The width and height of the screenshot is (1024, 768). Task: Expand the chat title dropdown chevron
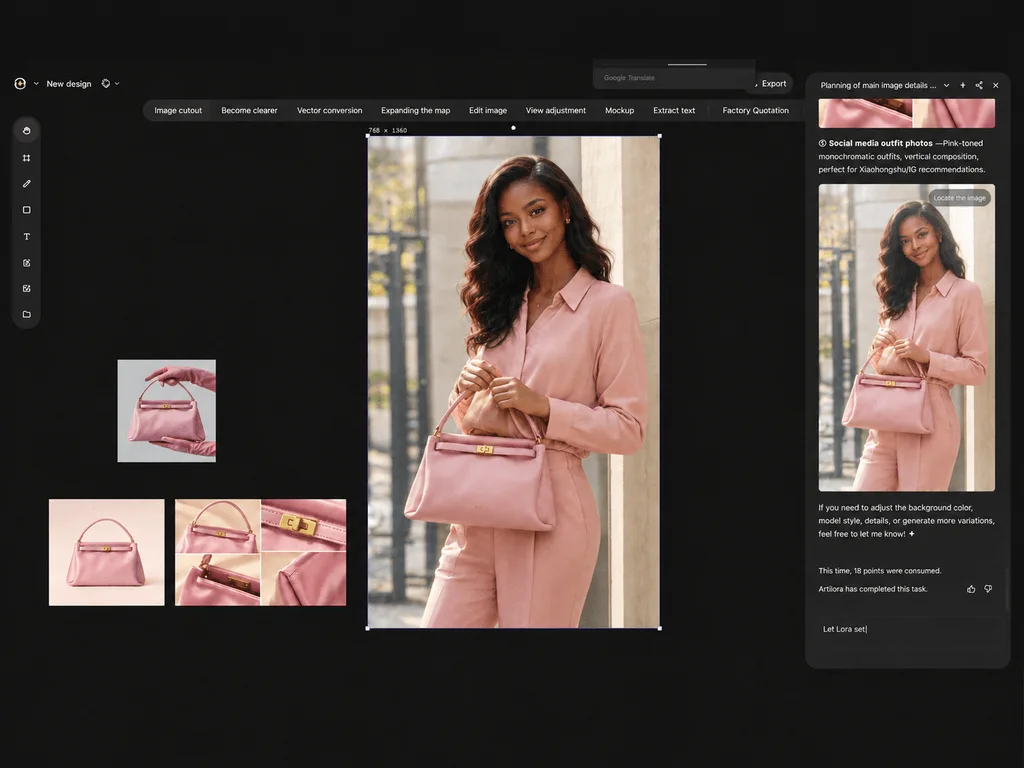(x=946, y=86)
